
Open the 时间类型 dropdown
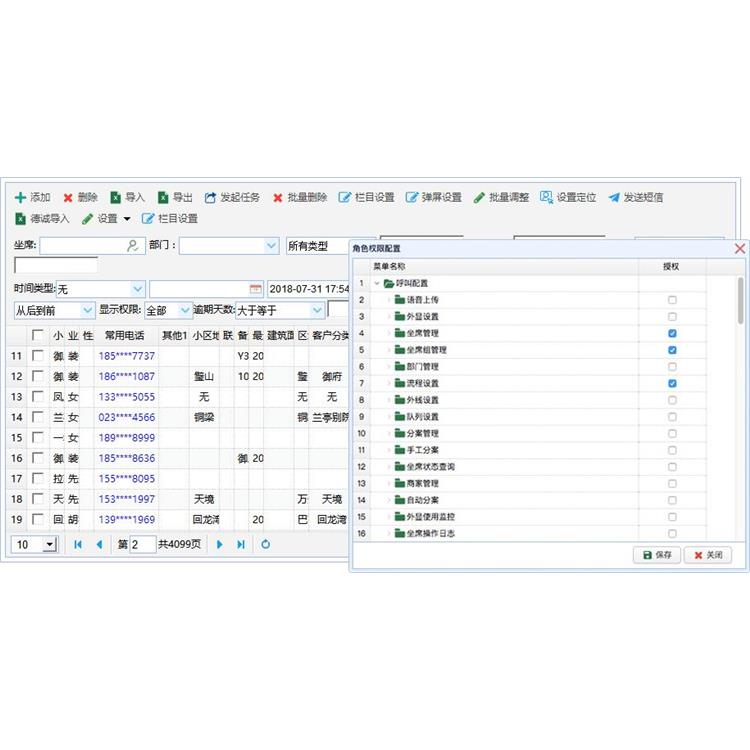click(138, 289)
